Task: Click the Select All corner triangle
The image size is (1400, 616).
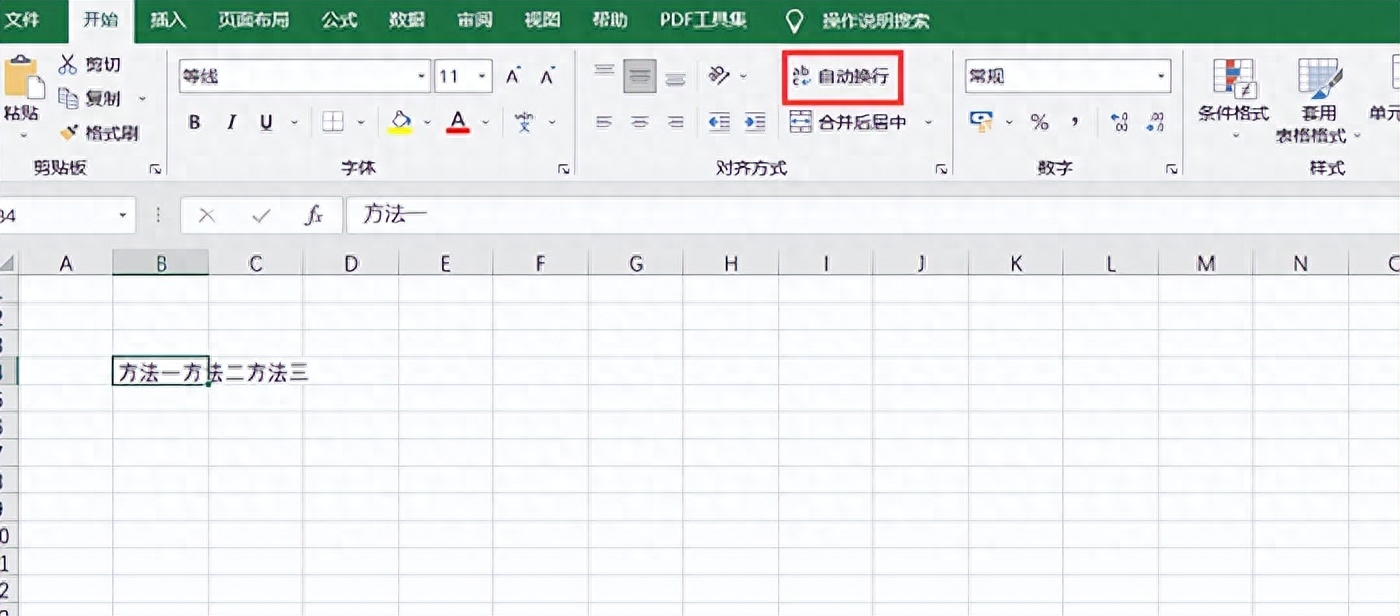Action: pyautogui.click(x=8, y=264)
